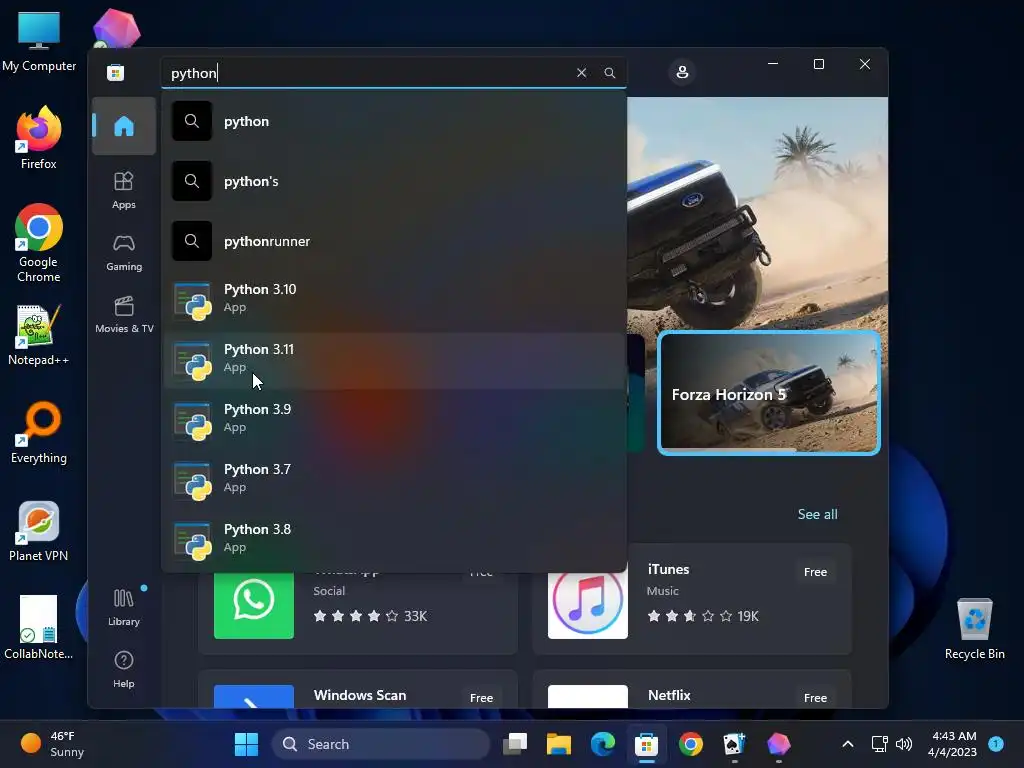1024x768 pixels.
Task: Open the Apps section in sidebar
Action: (123, 190)
